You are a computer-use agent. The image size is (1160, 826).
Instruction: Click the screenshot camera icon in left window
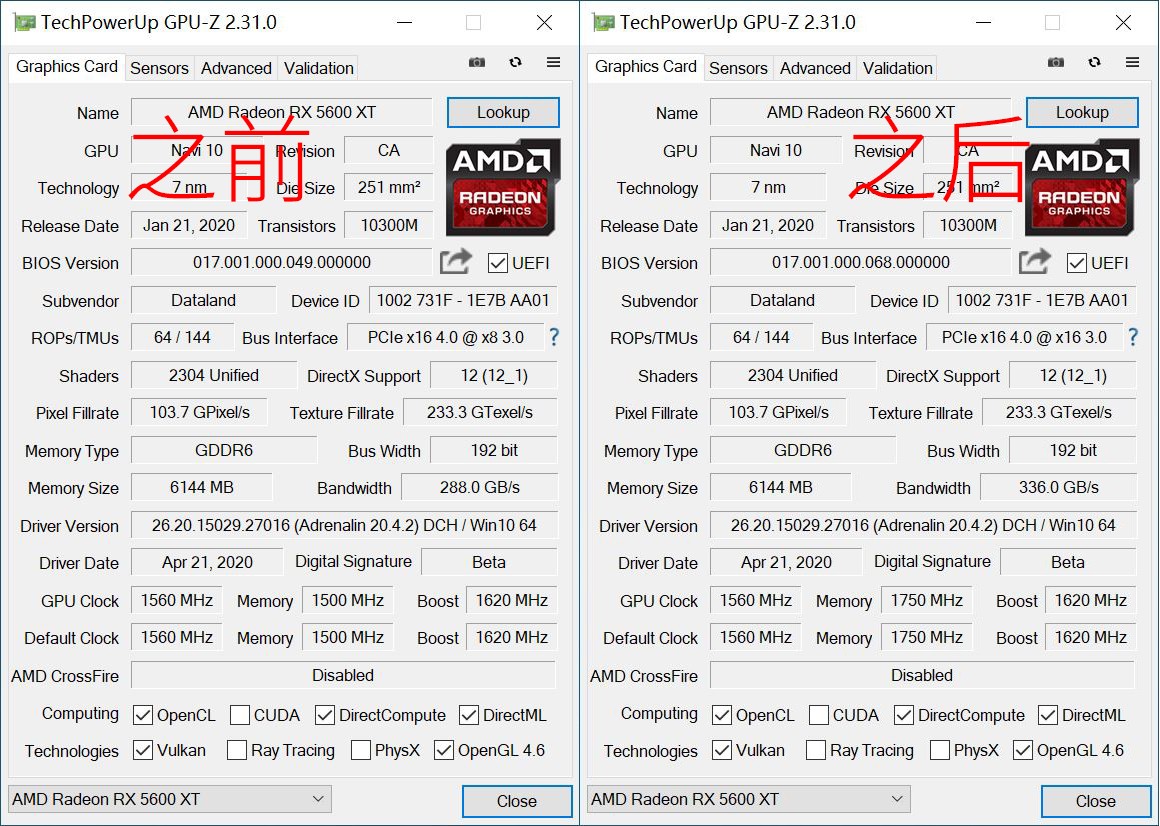(x=477, y=62)
